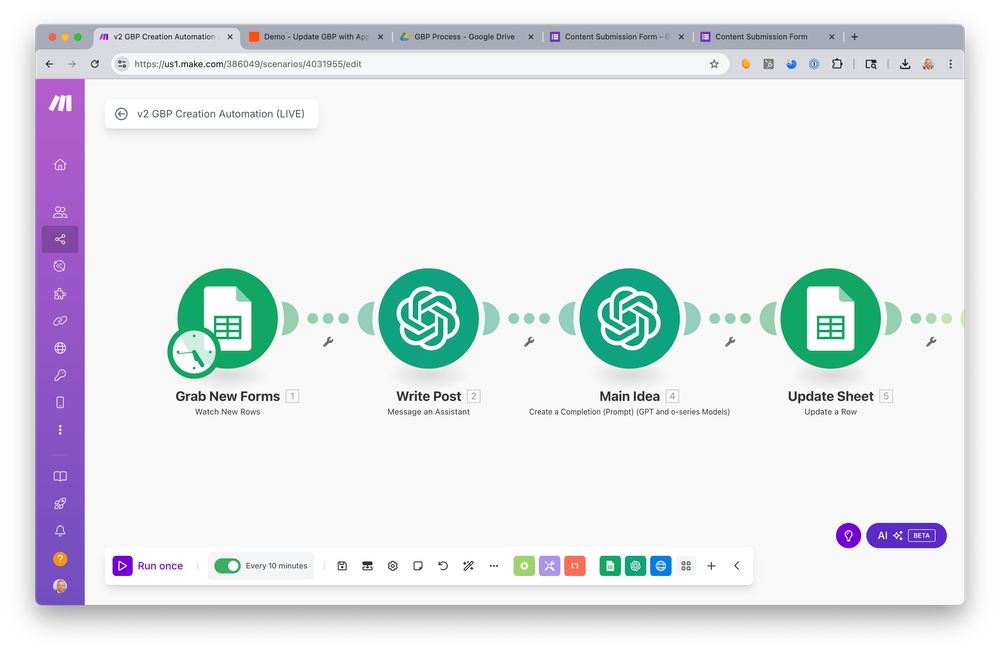Click the wrench after Update Sheet module
Viewport: 1000px width, 652px height.
930,342
